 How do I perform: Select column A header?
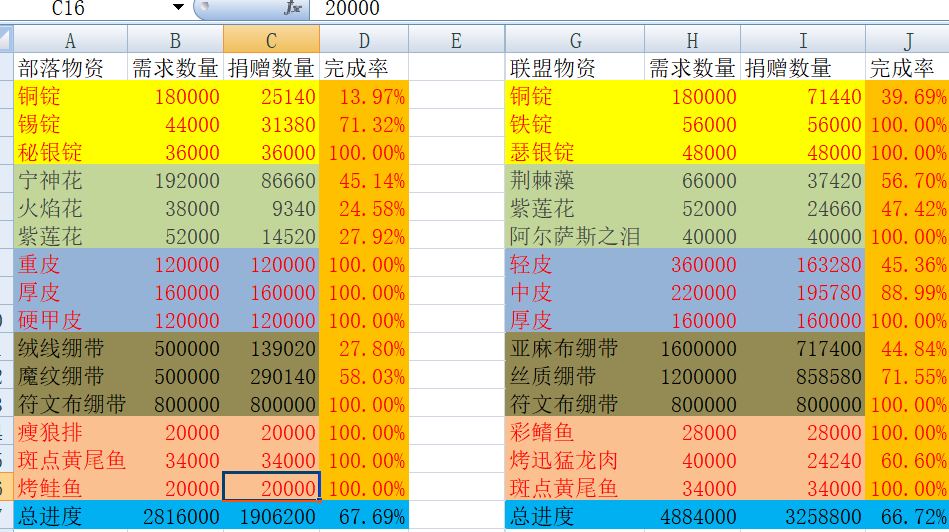point(70,41)
